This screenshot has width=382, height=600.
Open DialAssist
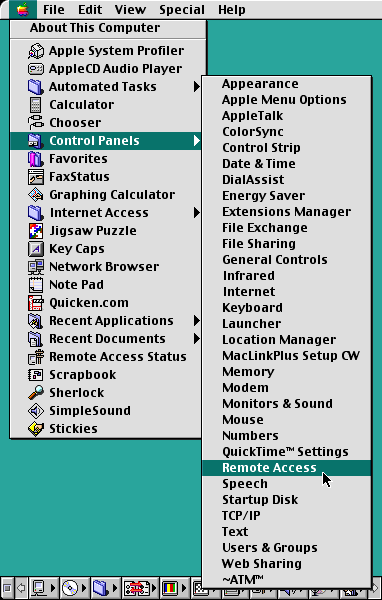pyautogui.click(x=287, y=179)
